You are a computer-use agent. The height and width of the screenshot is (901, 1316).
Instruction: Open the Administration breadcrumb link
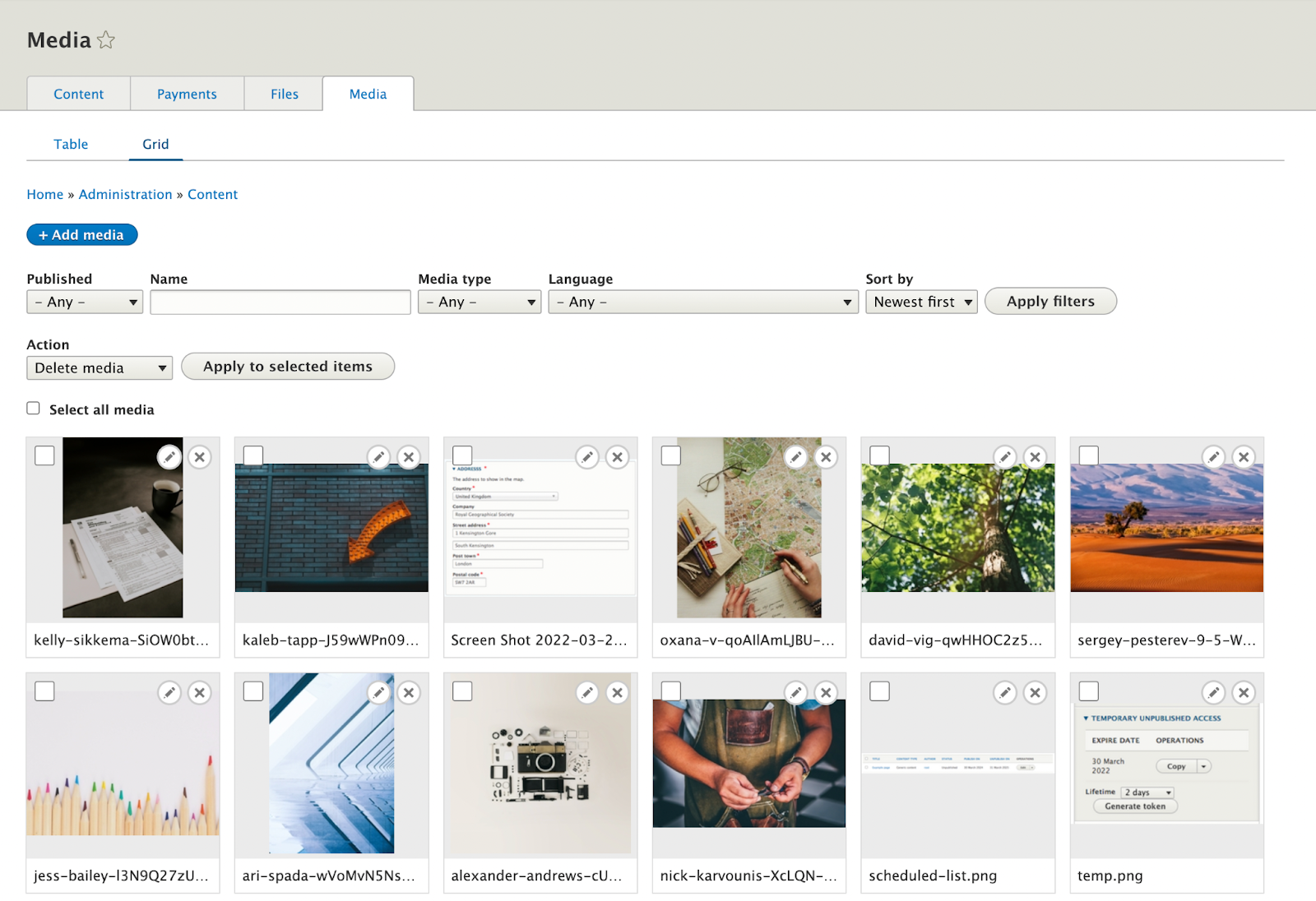(x=125, y=194)
